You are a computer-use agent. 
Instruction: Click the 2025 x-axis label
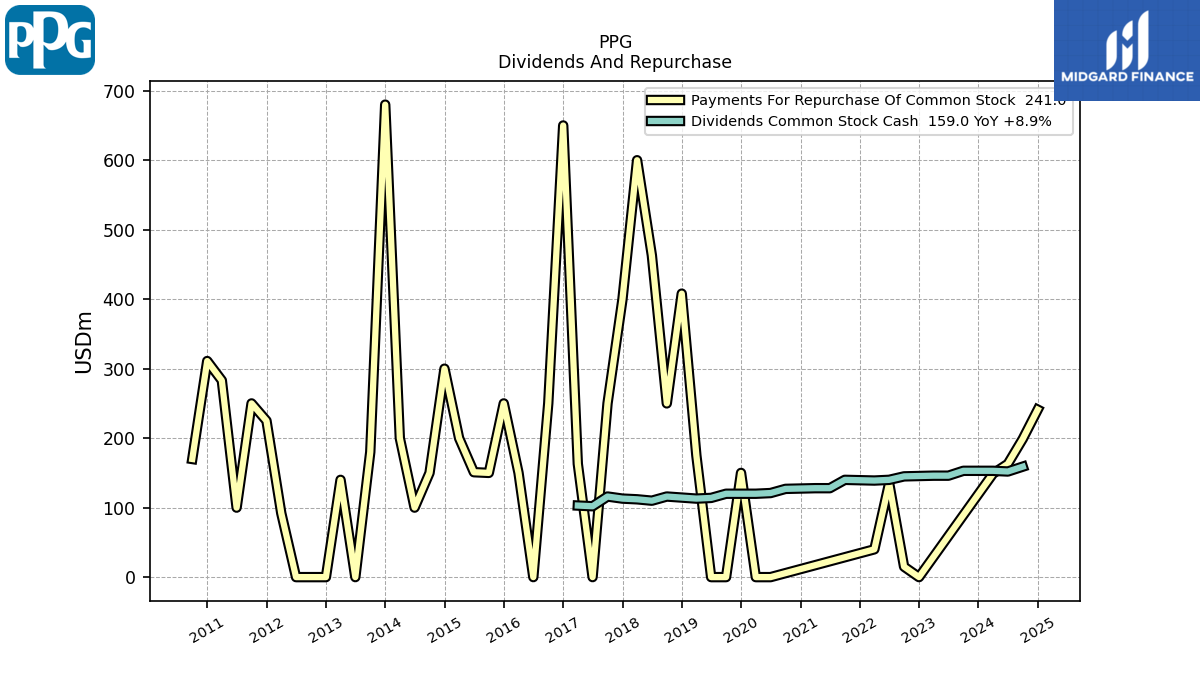pyautogui.click(x=1037, y=630)
